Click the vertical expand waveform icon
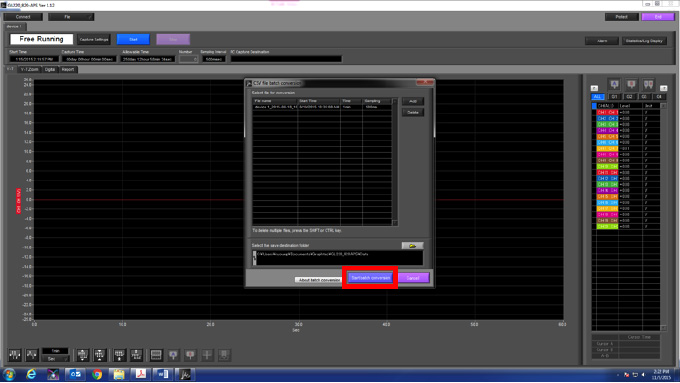 [x=83, y=355]
